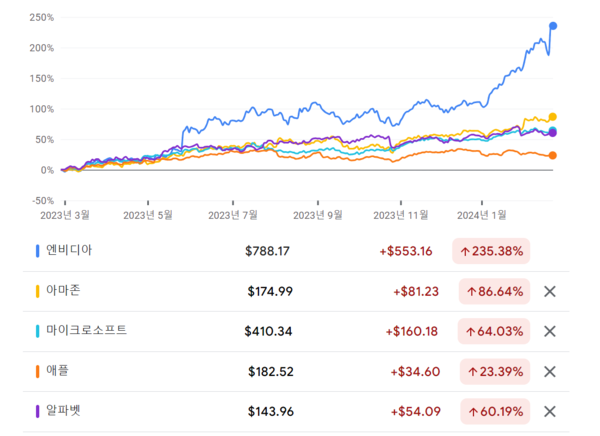
Task: Click the 235.38% gain badge for 엔비디아
Action: tap(491, 251)
